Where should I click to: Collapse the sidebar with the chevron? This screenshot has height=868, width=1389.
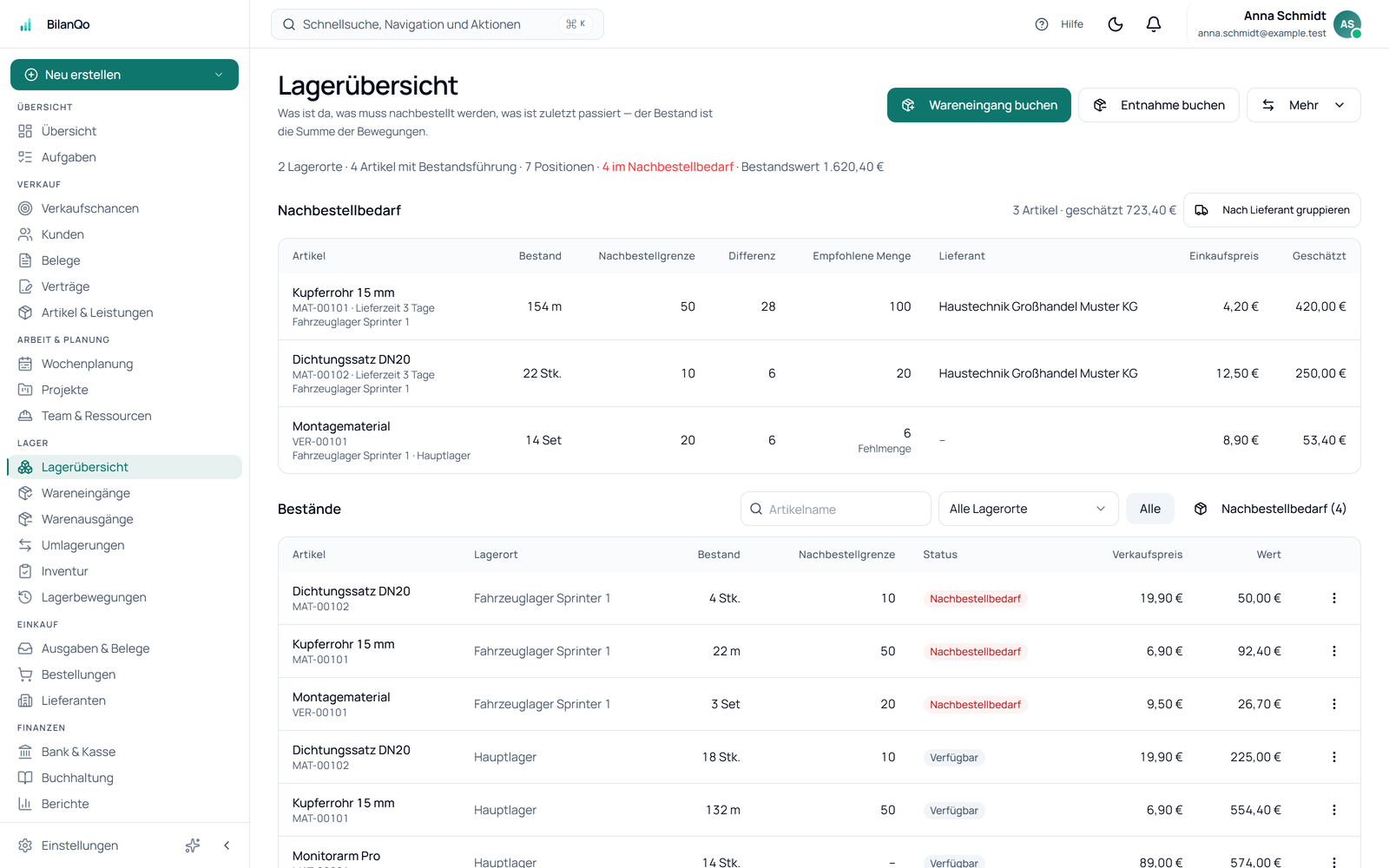tap(227, 845)
